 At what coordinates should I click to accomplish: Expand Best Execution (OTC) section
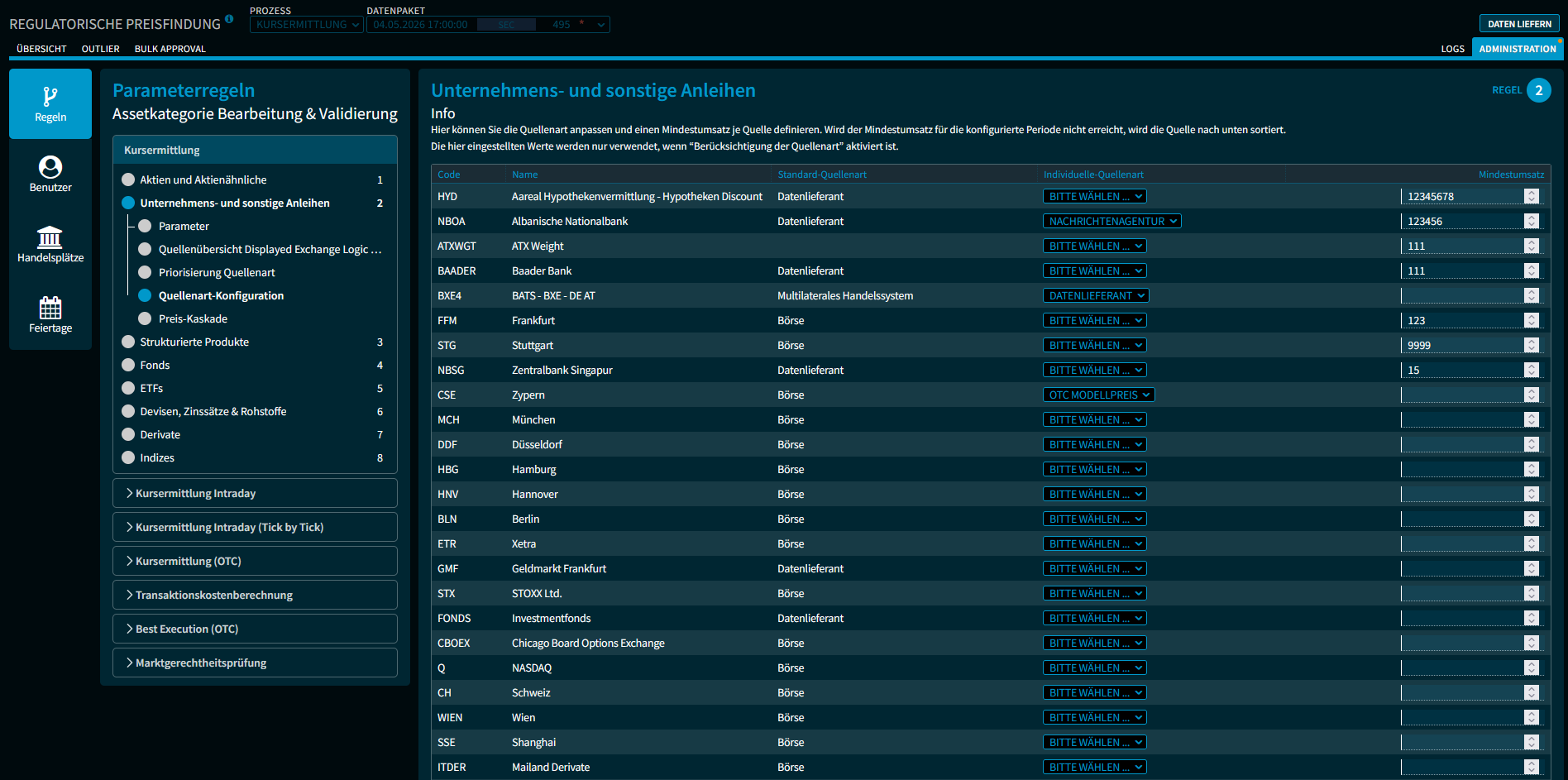(255, 629)
